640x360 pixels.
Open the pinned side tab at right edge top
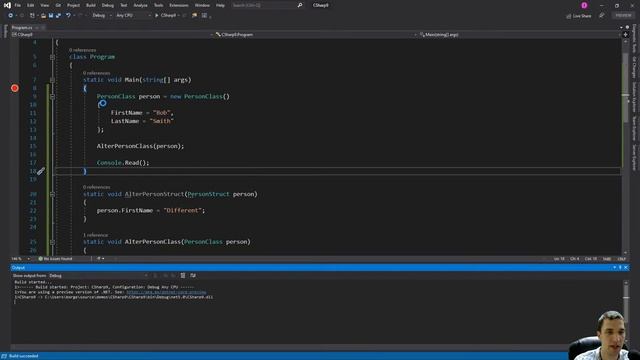tap(634, 38)
